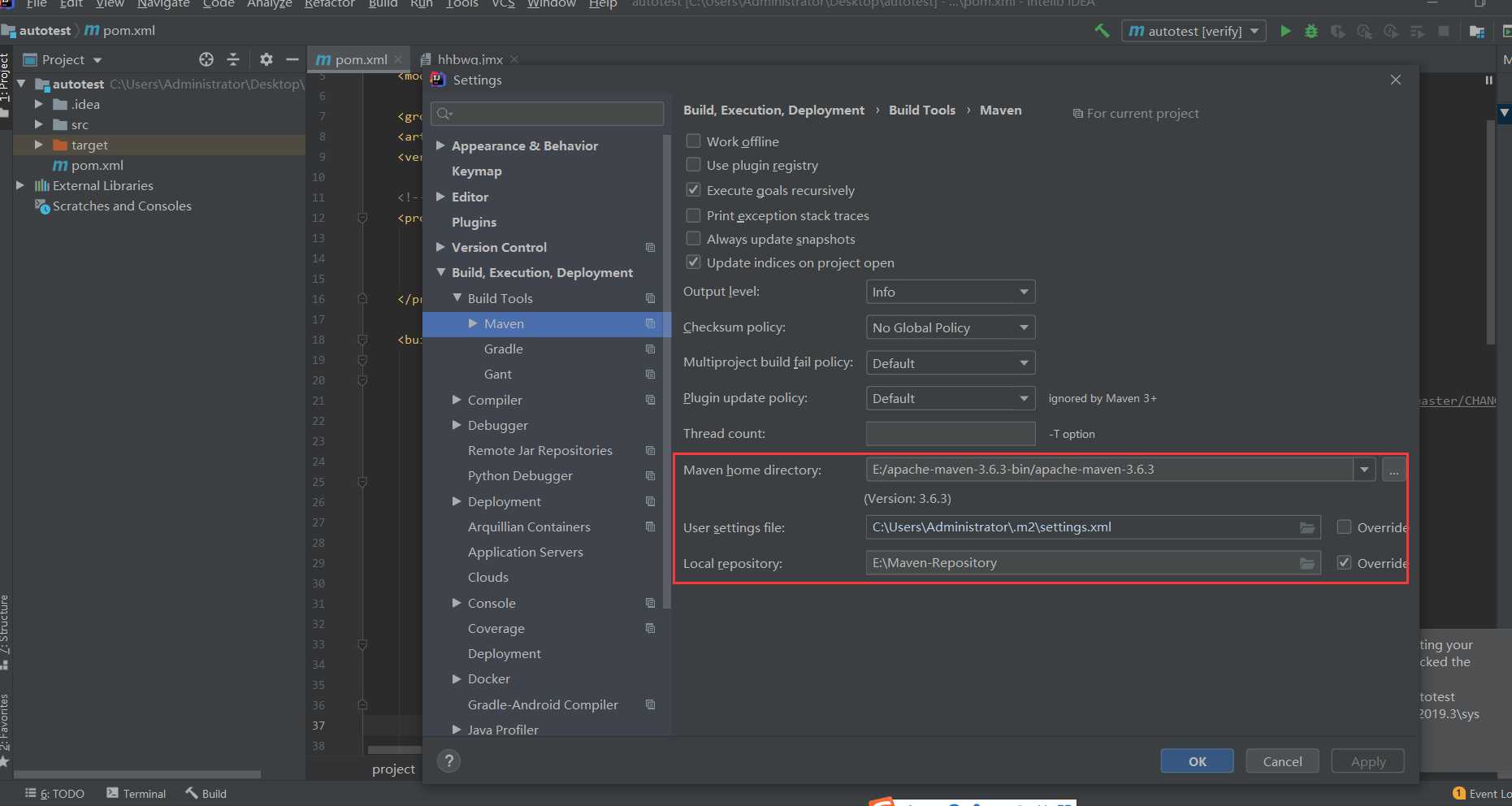Image resolution: width=1512 pixels, height=806 pixels.
Task: Enable Print exception stack traces
Action: (693, 214)
